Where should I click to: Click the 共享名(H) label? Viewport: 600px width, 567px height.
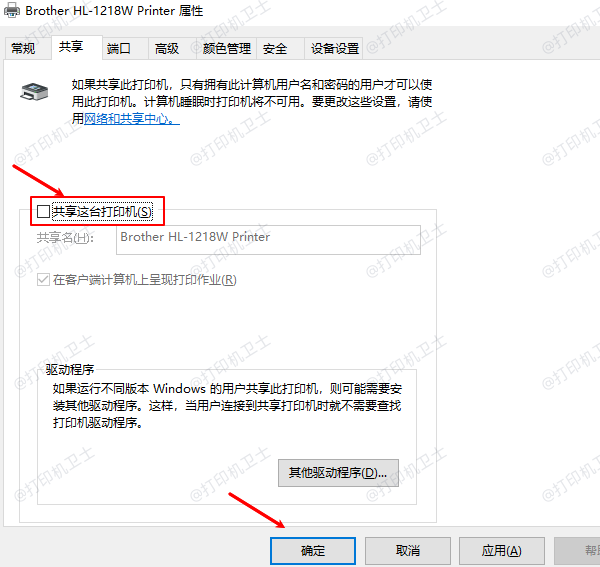(x=65, y=238)
